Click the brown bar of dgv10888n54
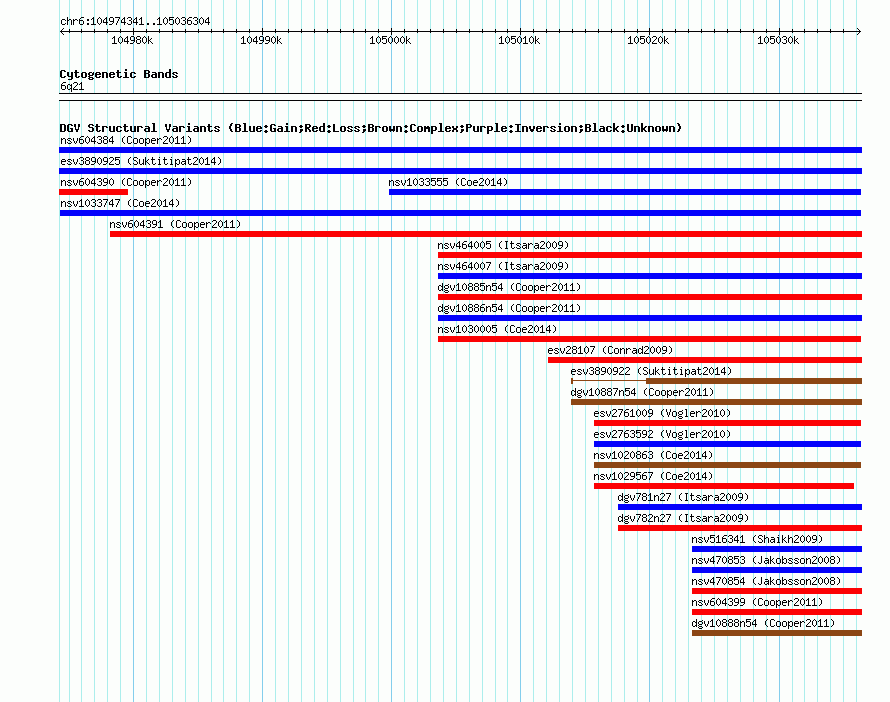Viewport: 890px width, 702px height. (777, 633)
